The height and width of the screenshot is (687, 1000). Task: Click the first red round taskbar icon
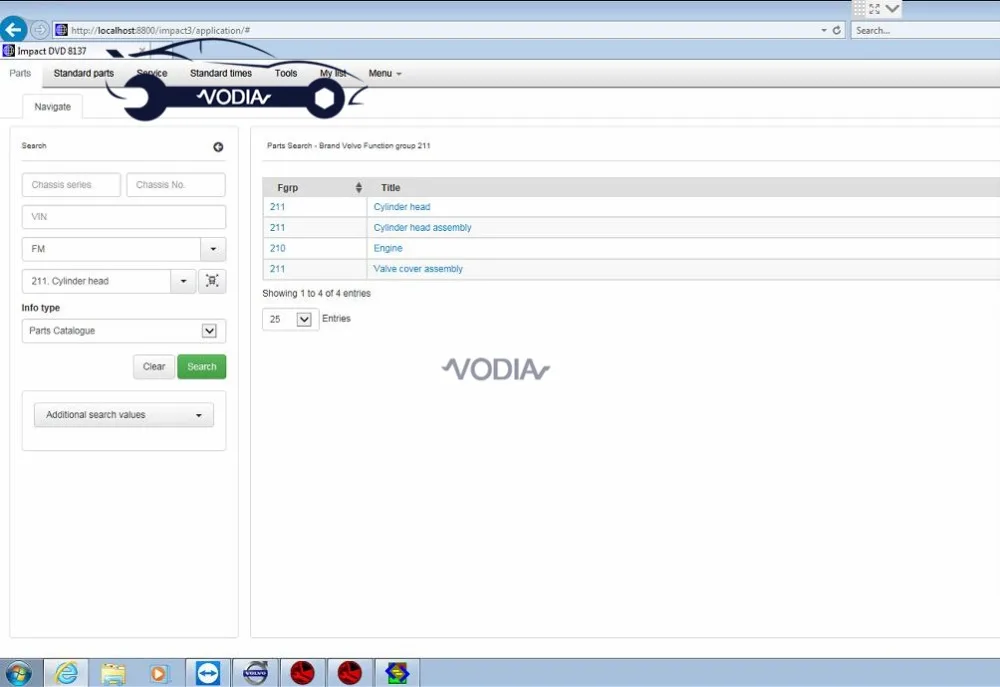pyautogui.click(x=302, y=673)
